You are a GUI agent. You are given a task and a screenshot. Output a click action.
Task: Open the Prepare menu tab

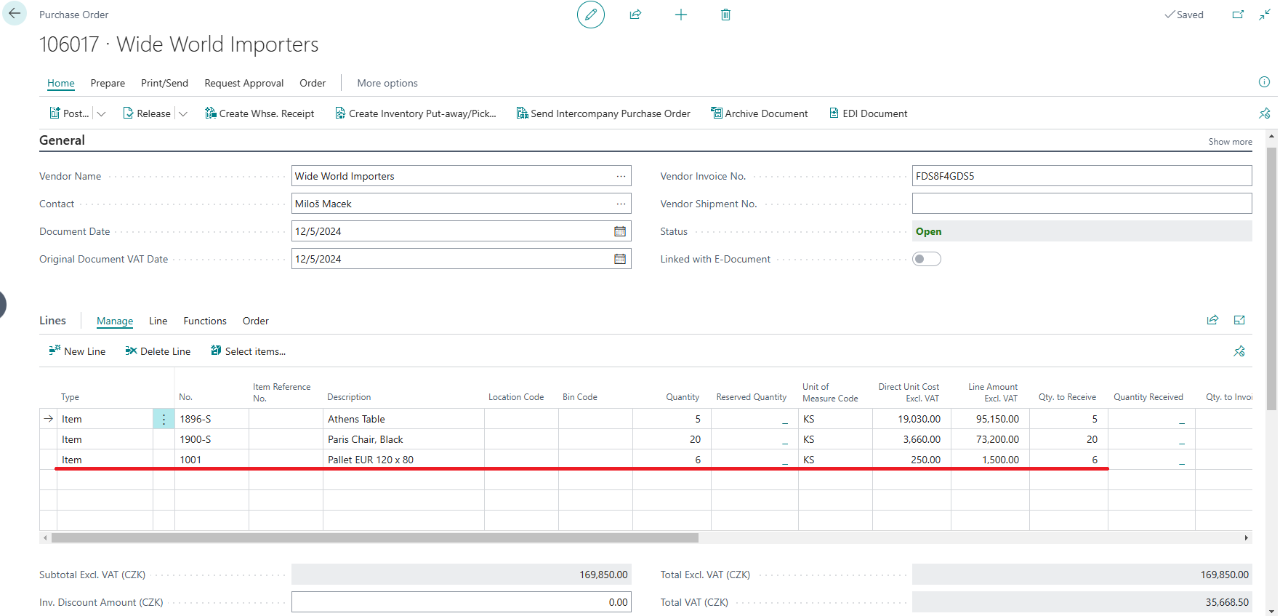pos(108,83)
